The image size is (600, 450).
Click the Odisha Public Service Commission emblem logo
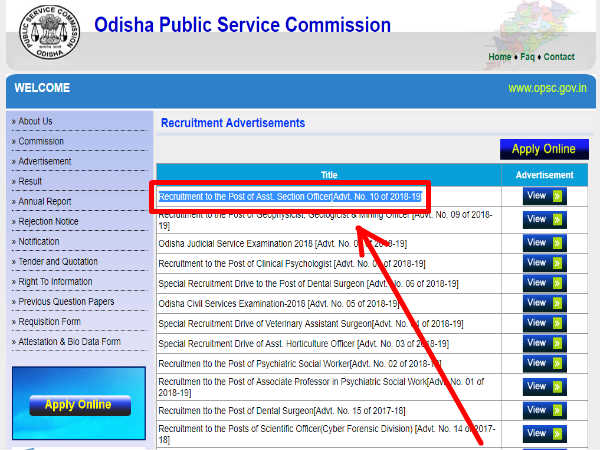click(x=50, y=33)
